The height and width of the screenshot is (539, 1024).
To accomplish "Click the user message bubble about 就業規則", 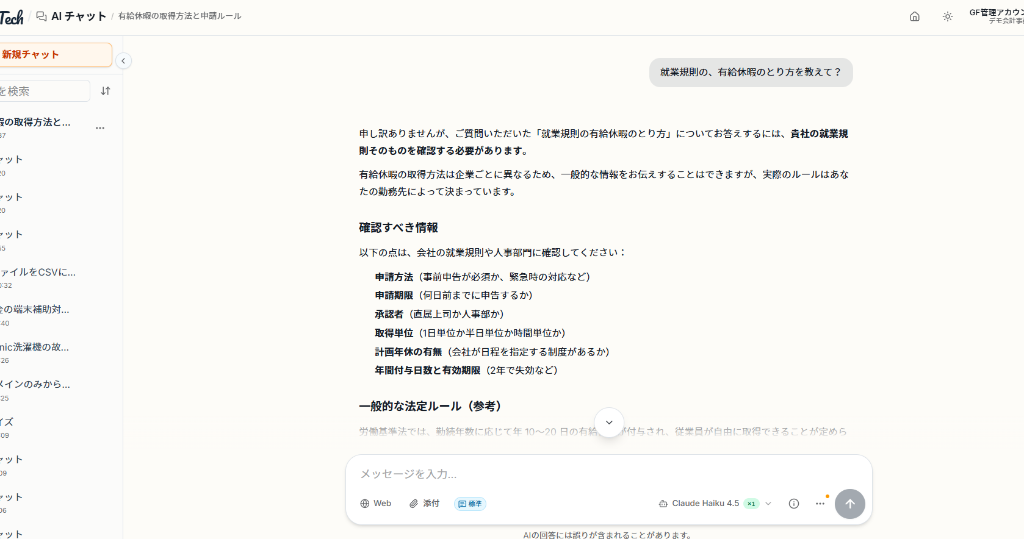I will pos(750,73).
